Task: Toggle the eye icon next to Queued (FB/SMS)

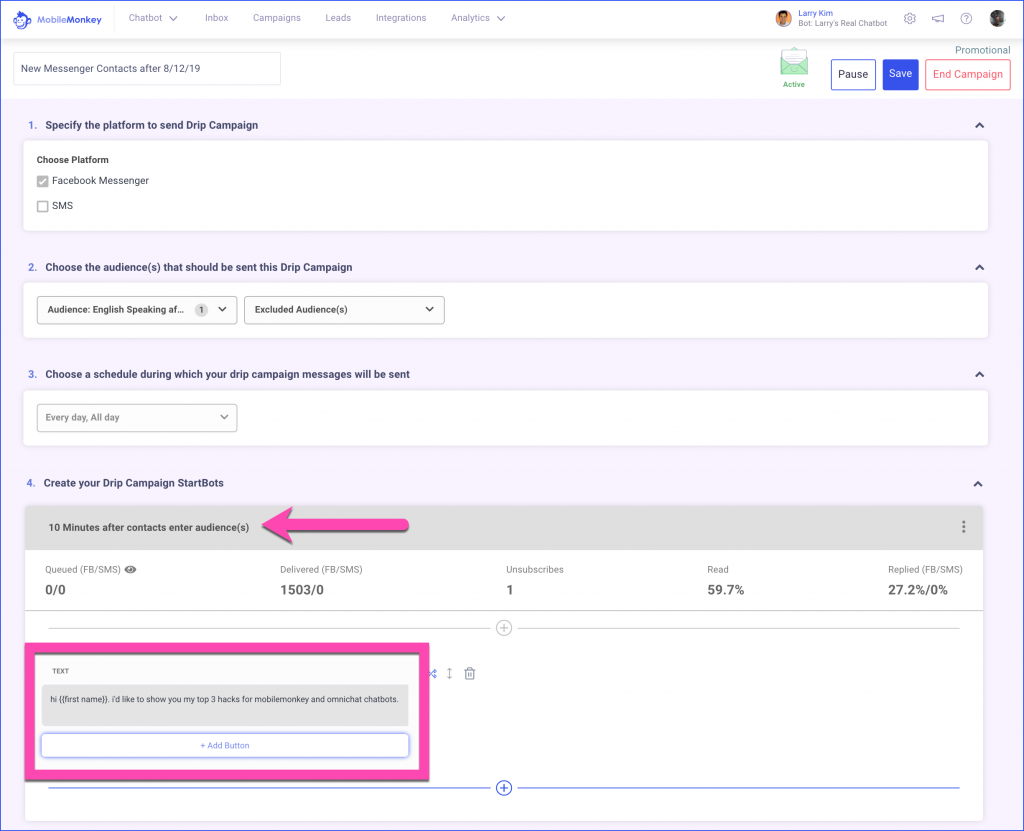Action: coord(131,570)
